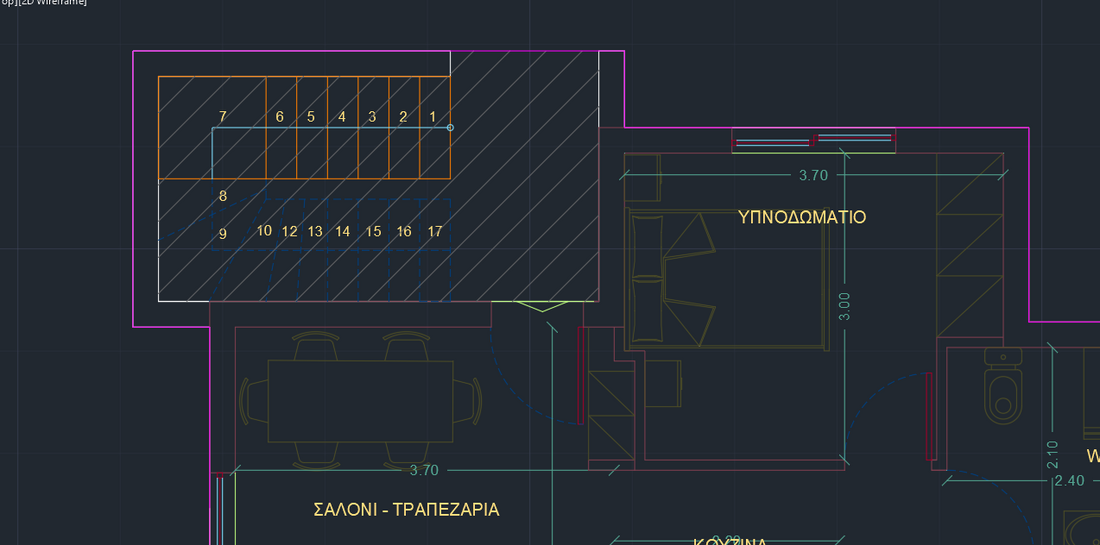The width and height of the screenshot is (1100, 545).
Task: Select the 2.10 vertical dimension text
Action: pyautogui.click(x=1052, y=455)
